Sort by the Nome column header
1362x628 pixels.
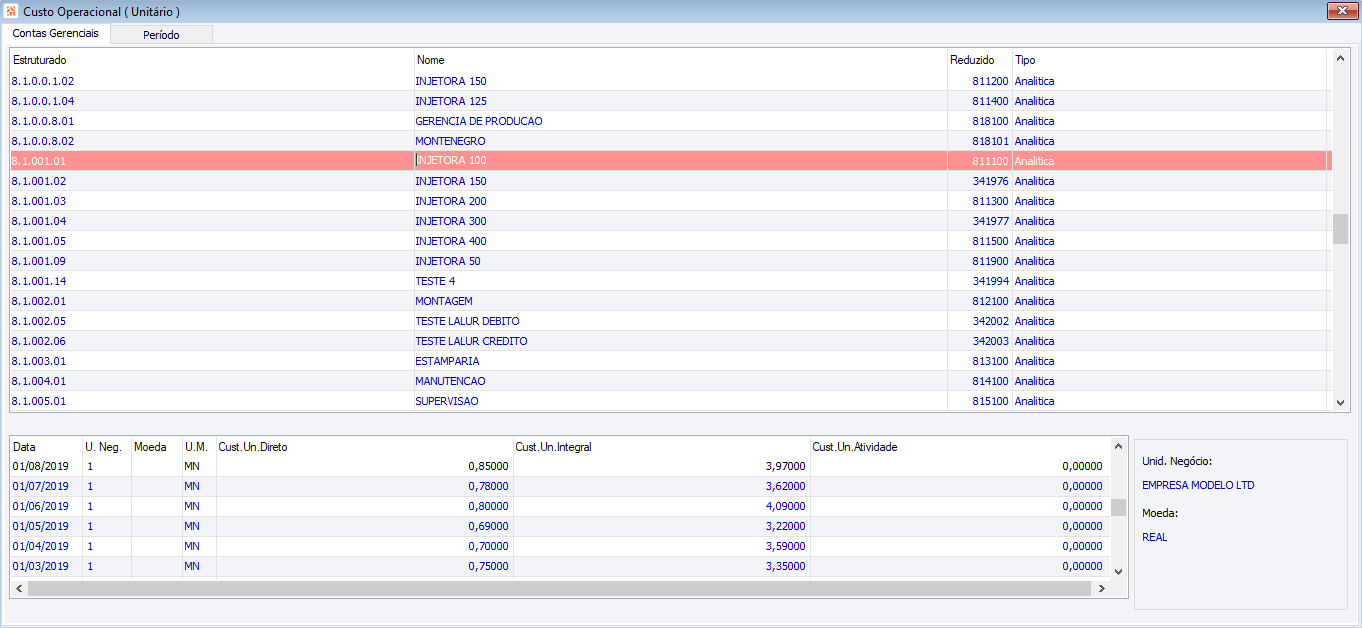pos(680,60)
